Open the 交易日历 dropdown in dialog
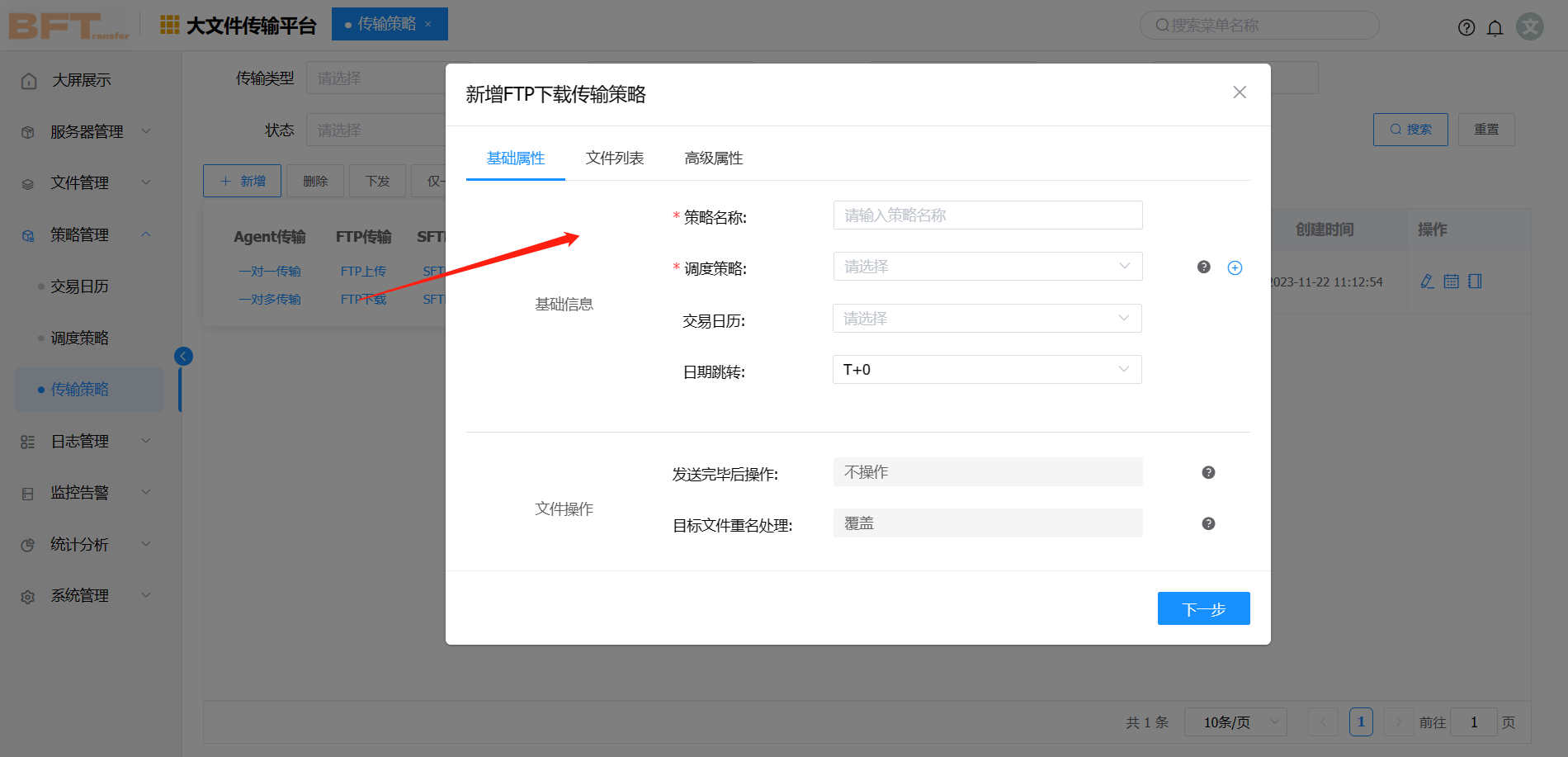 click(987, 319)
